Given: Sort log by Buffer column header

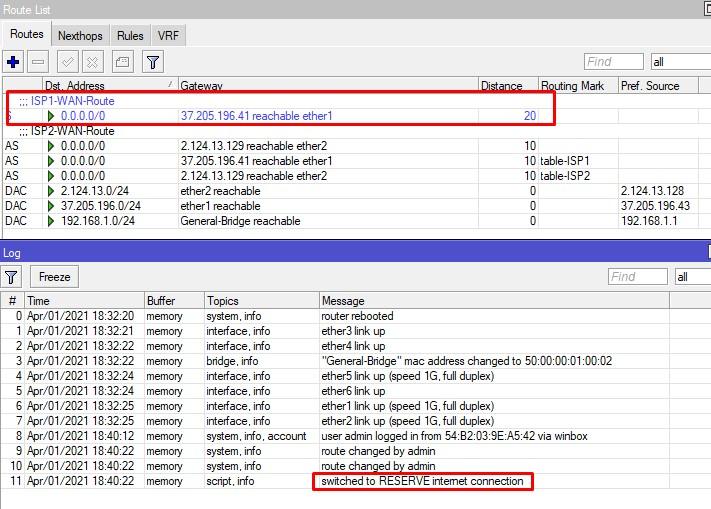Looking at the screenshot, I should pyautogui.click(x=174, y=301).
